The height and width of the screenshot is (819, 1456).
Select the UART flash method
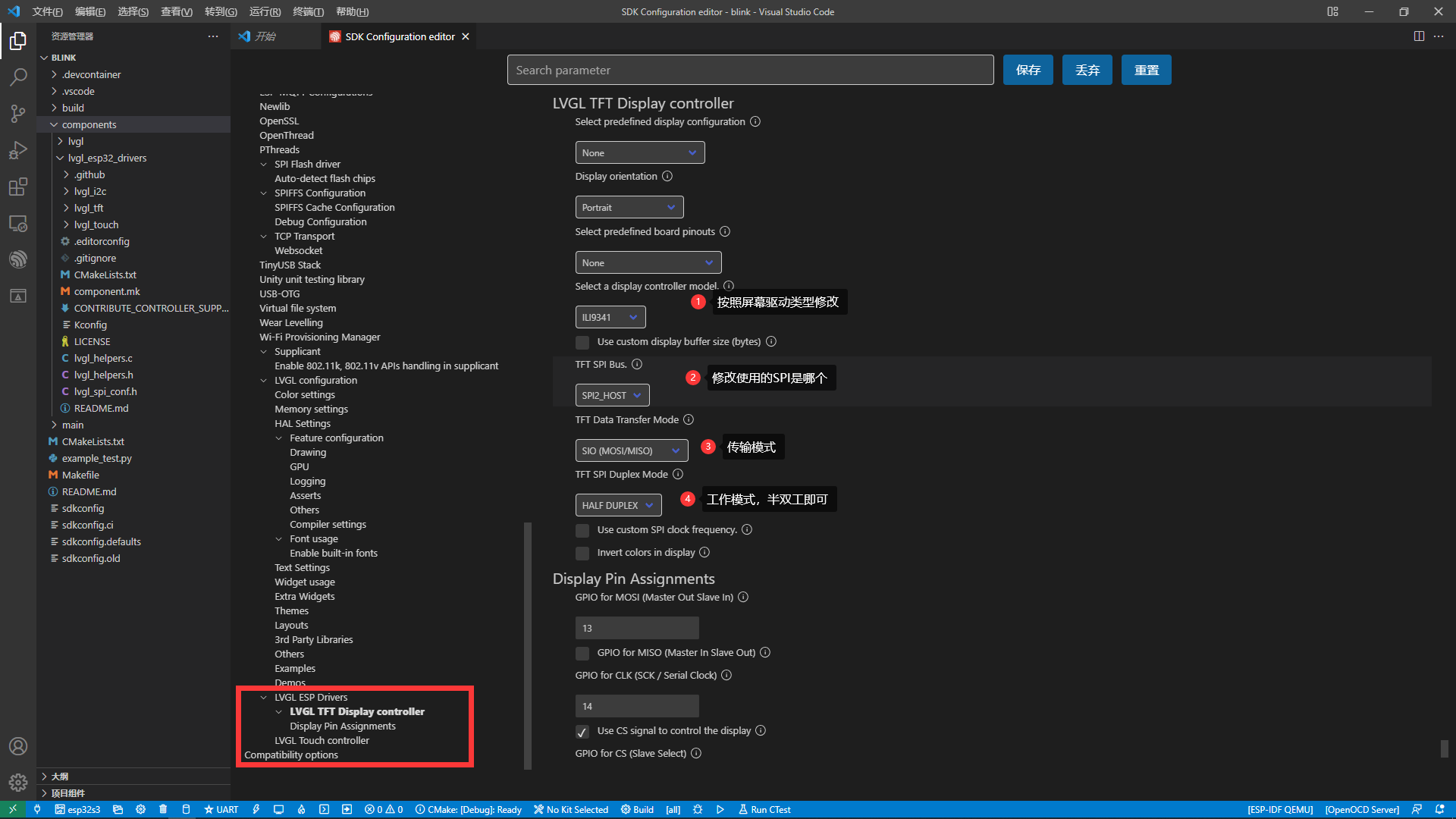pyautogui.click(x=221, y=809)
